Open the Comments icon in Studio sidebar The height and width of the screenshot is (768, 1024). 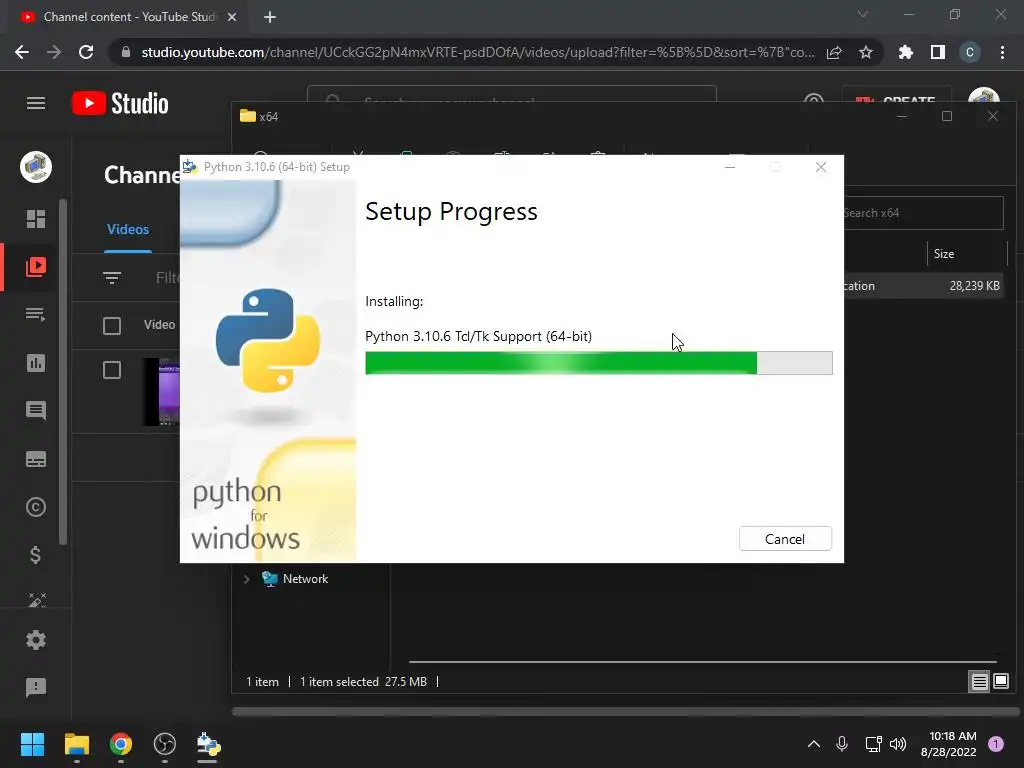36,410
